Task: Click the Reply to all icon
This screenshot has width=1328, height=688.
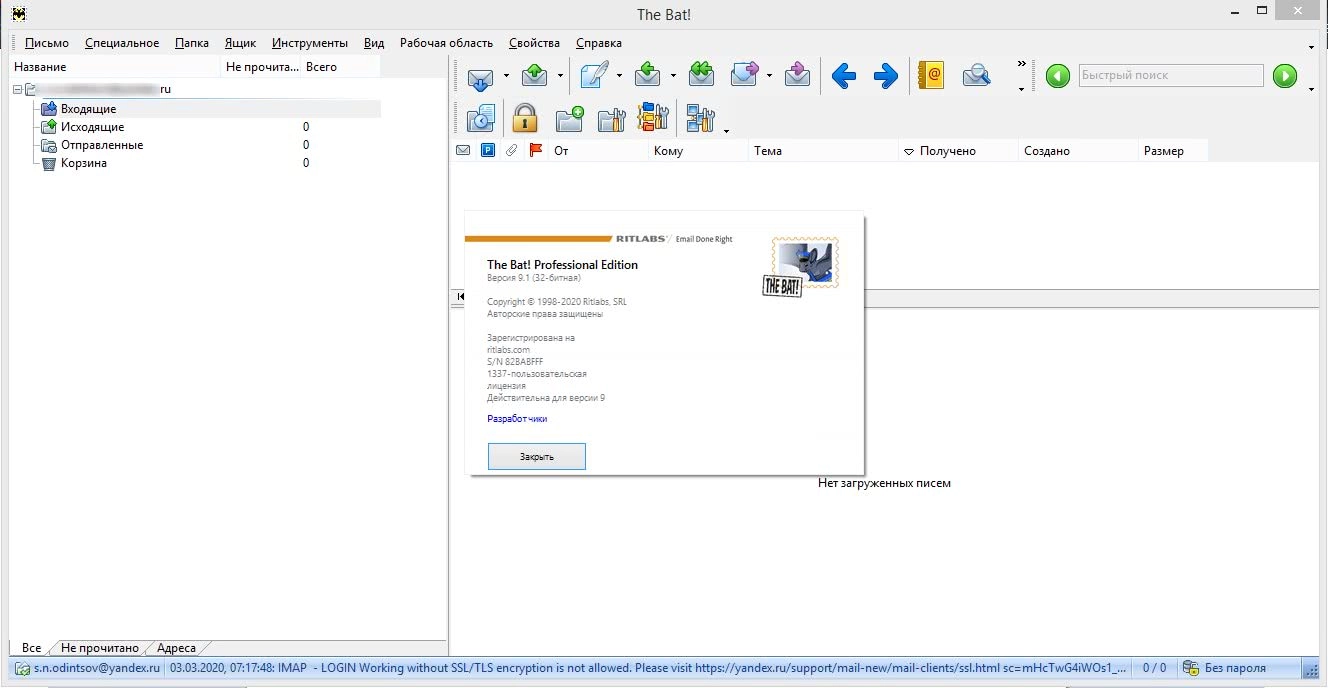Action: [x=702, y=75]
